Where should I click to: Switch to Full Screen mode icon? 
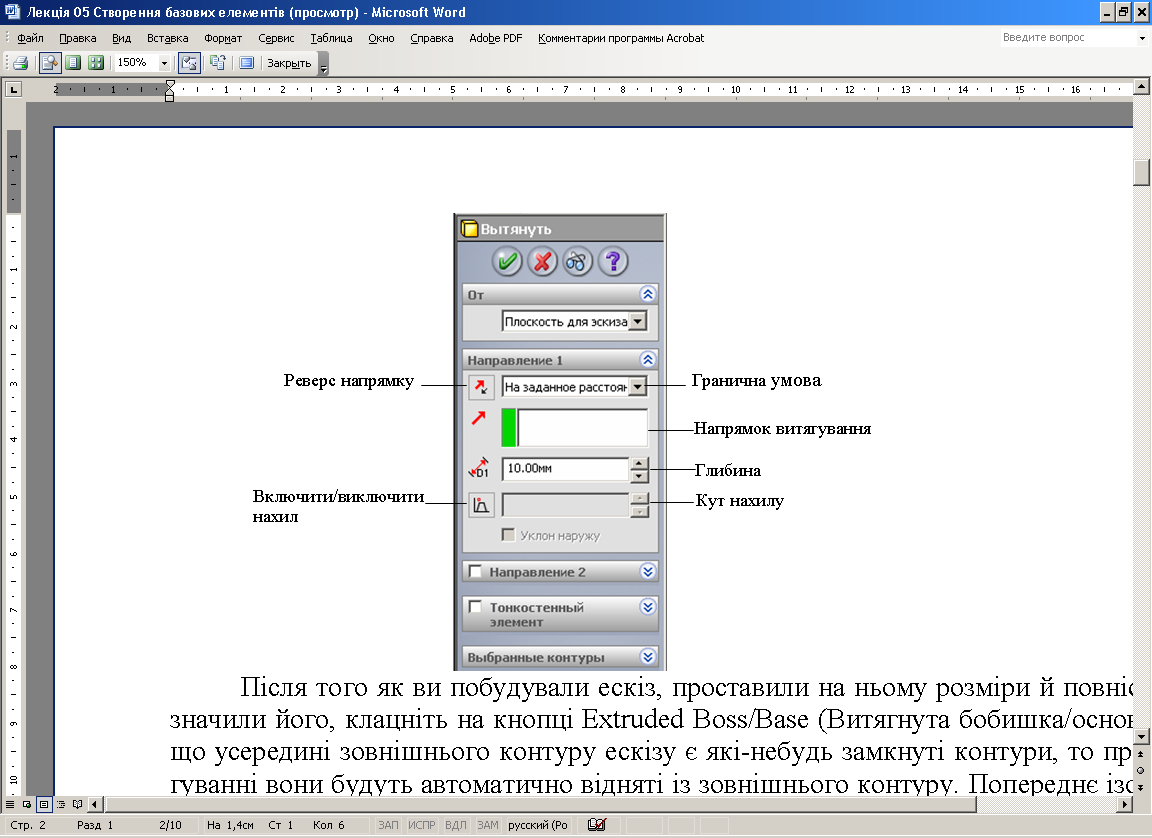246,63
